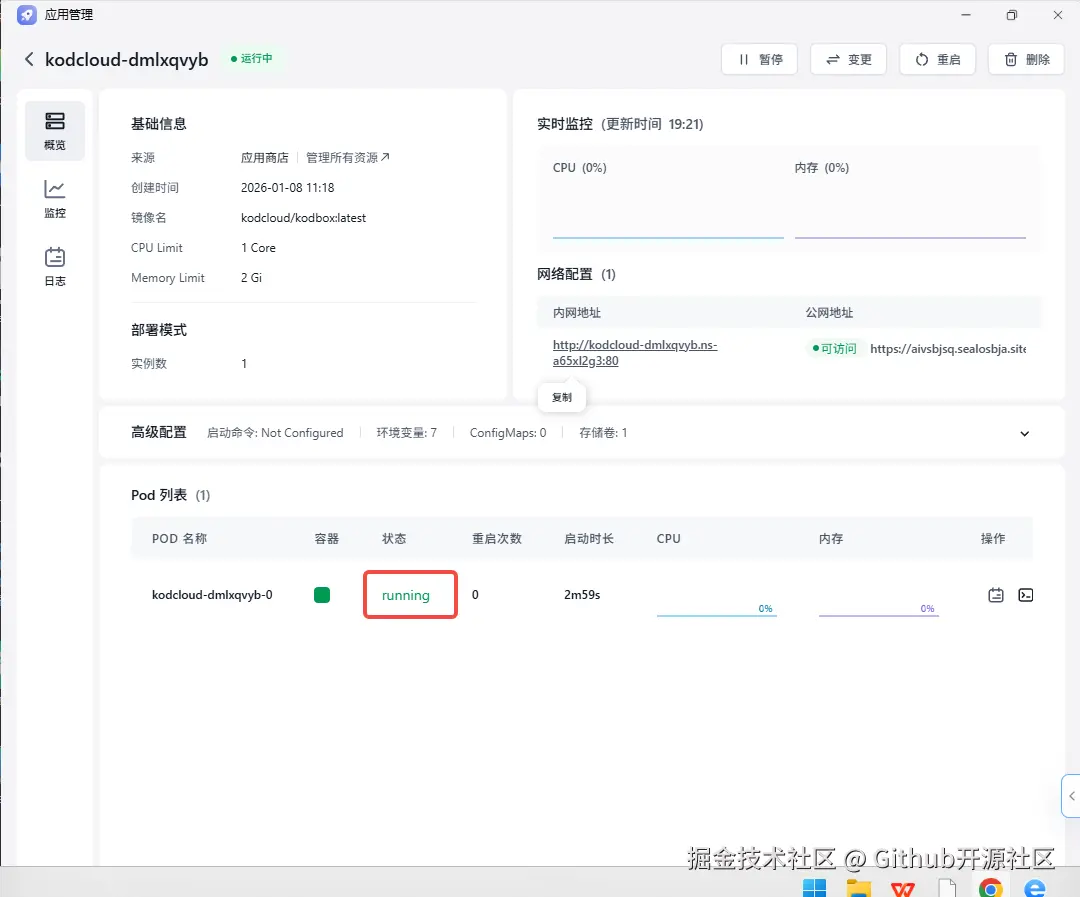This screenshot has width=1080, height=897.
Task: Expand the 高级配置 section chevron
Action: tap(1024, 433)
